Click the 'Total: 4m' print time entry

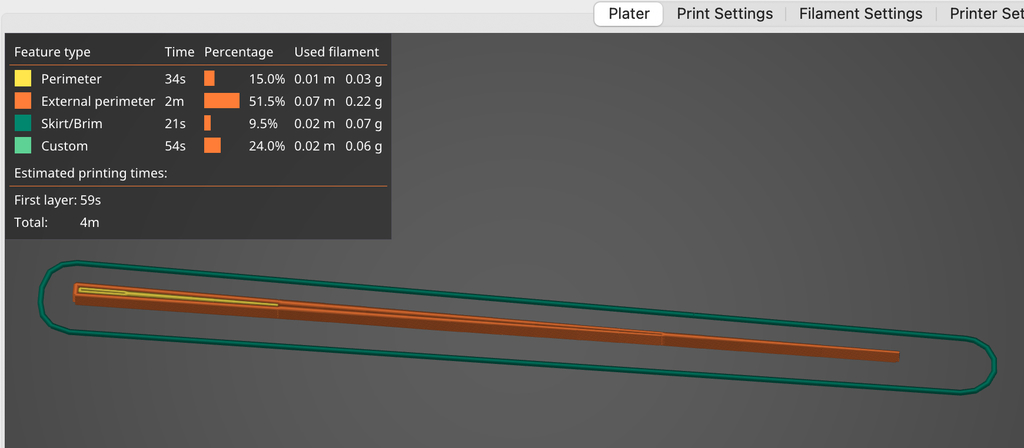57,223
